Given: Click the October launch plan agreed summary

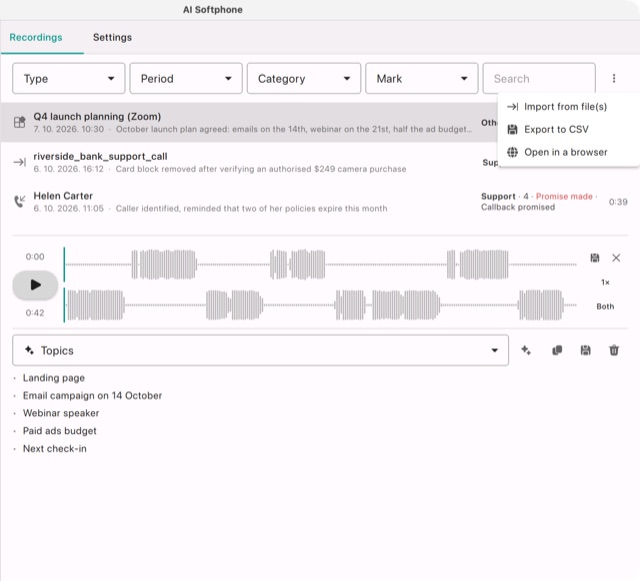Looking at the screenshot, I should [x=293, y=129].
